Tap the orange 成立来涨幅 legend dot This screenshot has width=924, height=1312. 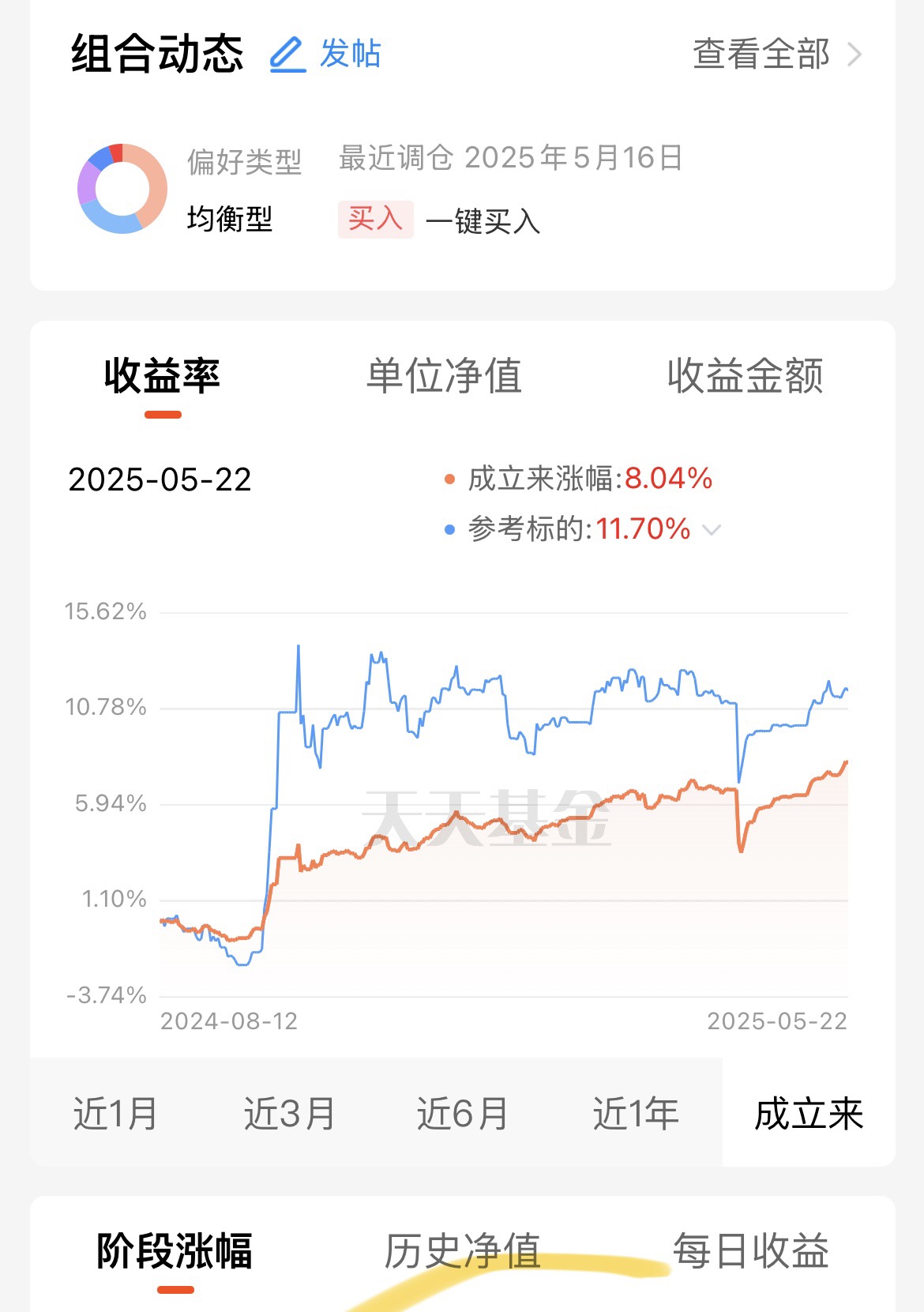tap(449, 479)
